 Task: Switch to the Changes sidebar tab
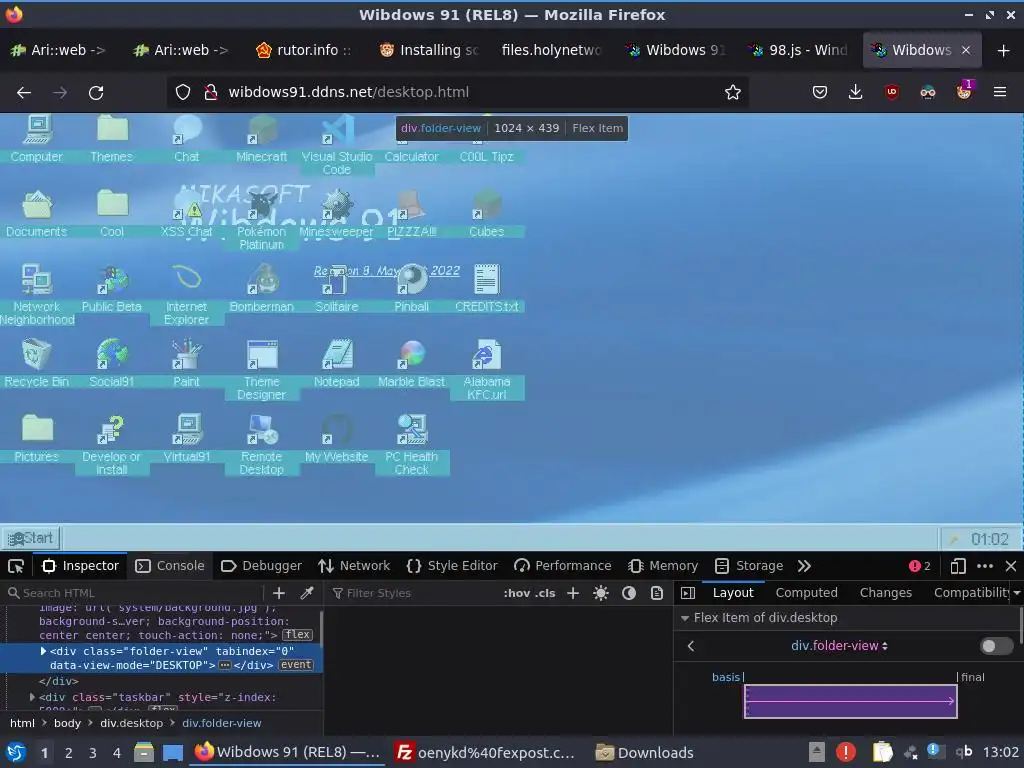(x=886, y=593)
